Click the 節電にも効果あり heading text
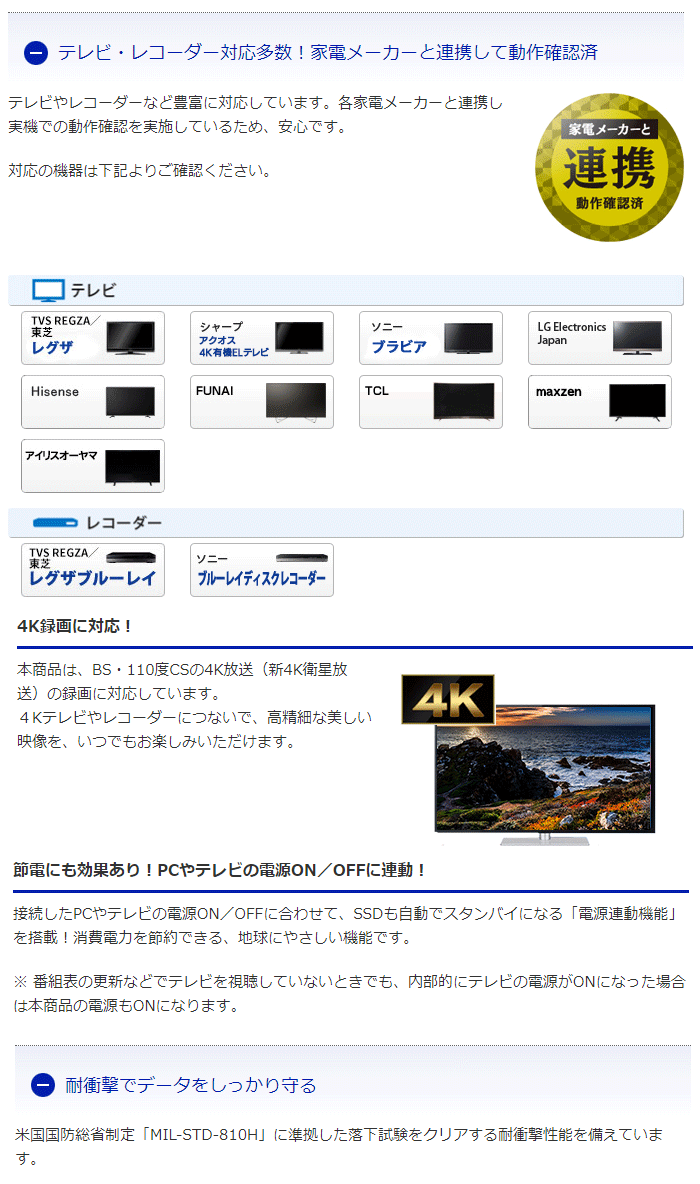The width and height of the screenshot is (700, 1184). [x=220, y=870]
